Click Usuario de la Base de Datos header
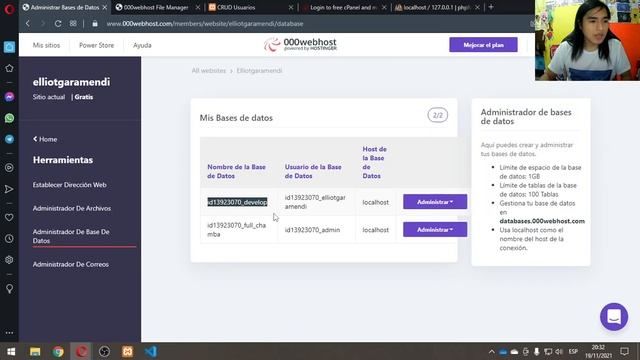Screen dimensions: 640x360 tap(313, 171)
